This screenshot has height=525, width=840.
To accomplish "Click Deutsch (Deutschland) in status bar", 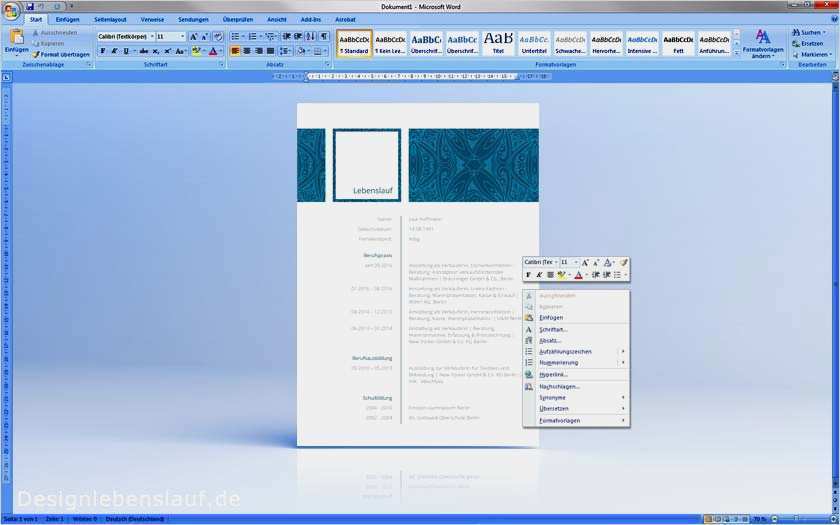I will point(134,519).
